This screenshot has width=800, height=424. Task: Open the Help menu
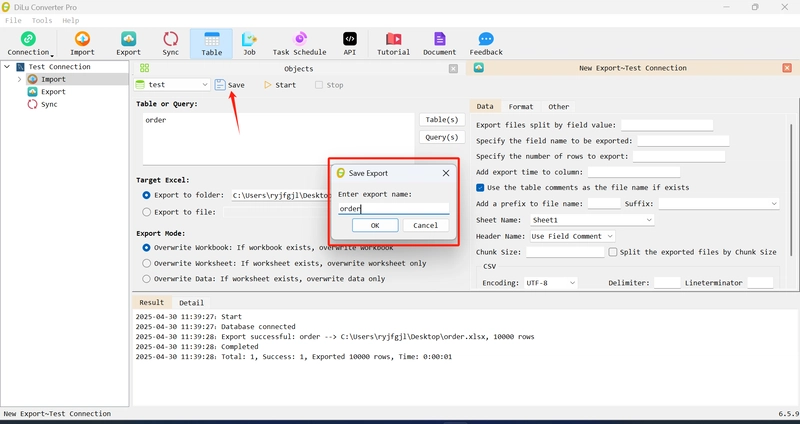[x=70, y=20]
